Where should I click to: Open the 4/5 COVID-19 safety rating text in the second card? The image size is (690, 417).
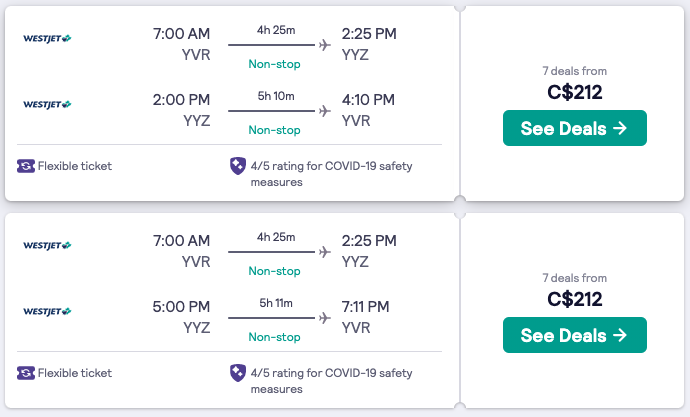(331, 381)
